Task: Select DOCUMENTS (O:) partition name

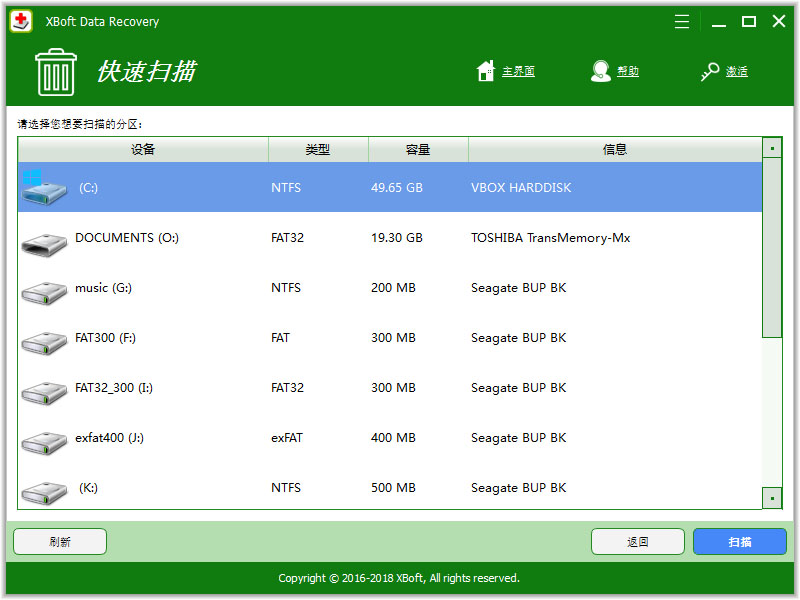Action: coord(127,238)
